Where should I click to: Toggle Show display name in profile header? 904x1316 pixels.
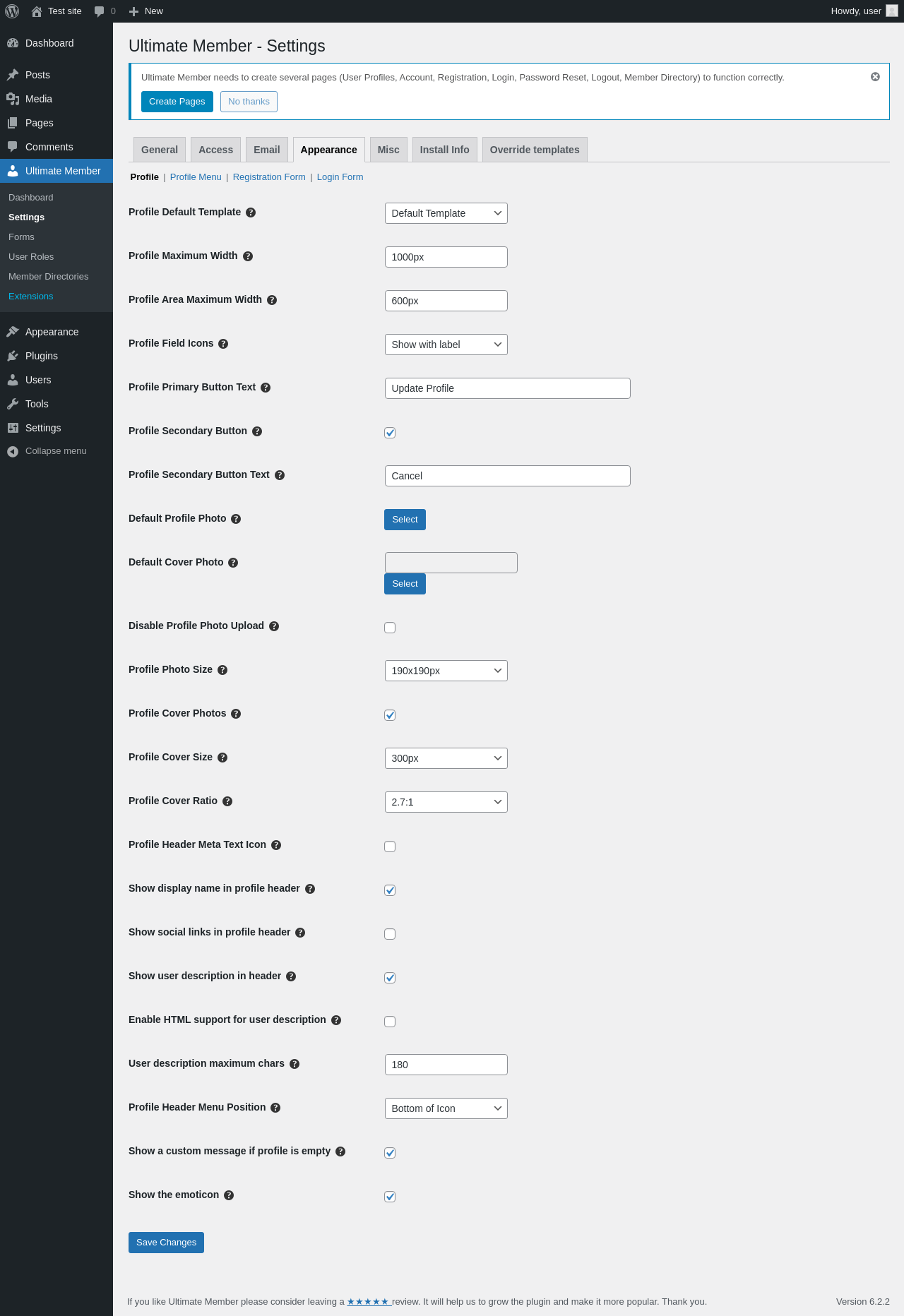[390, 890]
